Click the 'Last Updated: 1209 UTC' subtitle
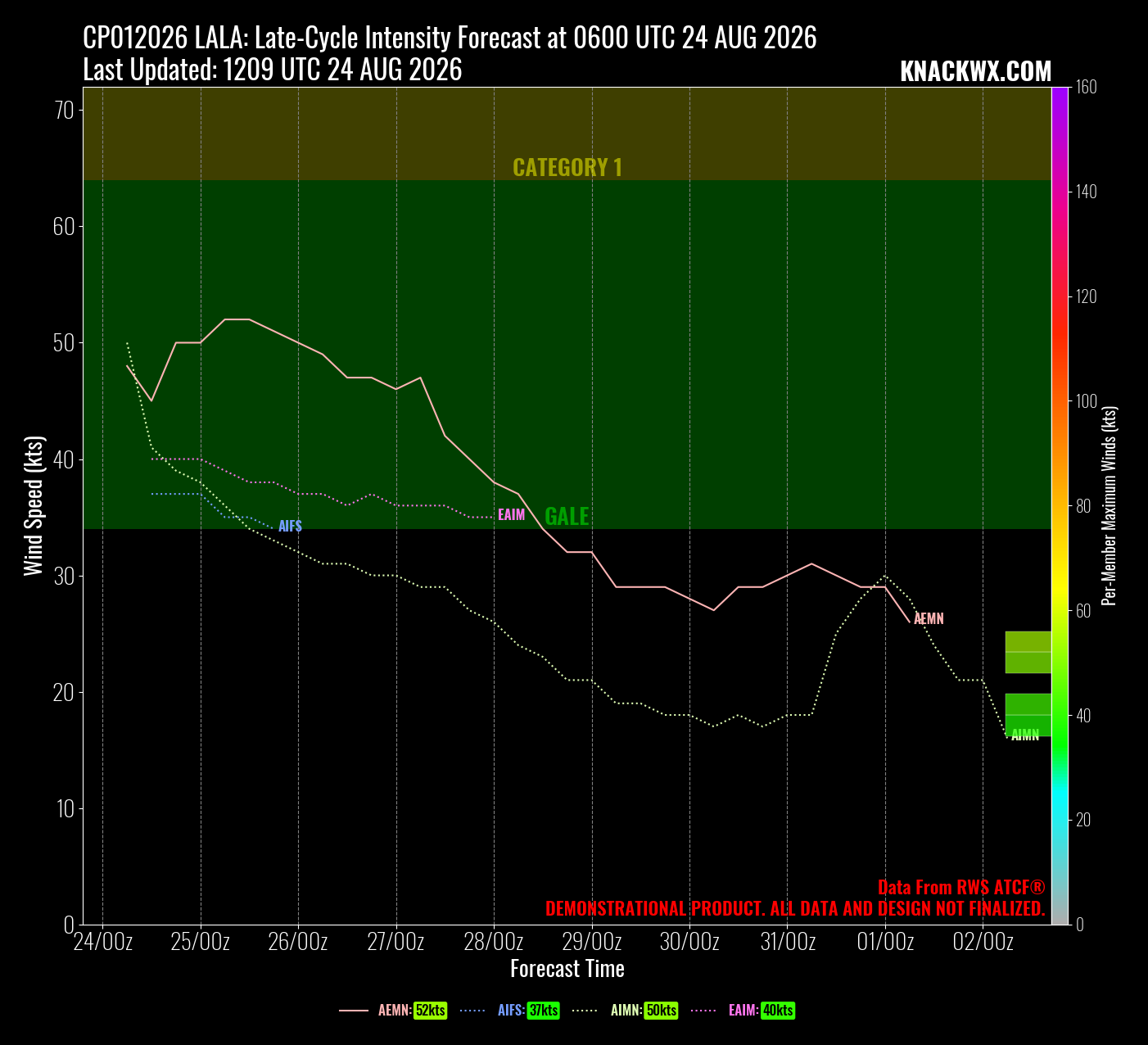Image resolution: width=1148 pixels, height=1045 pixels. [x=273, y=70]
